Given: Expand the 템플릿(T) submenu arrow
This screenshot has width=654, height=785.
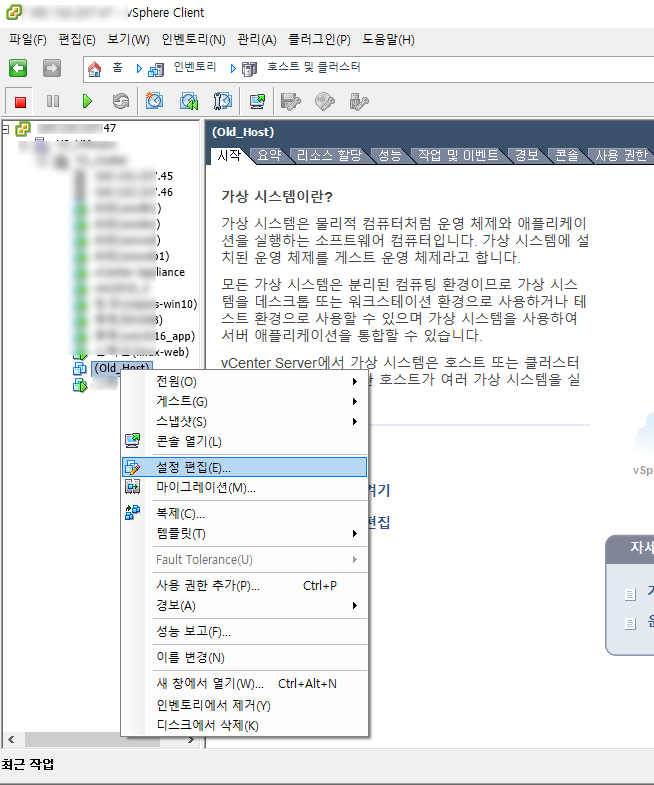Looking at the screenshot, I should pos(355,534).
